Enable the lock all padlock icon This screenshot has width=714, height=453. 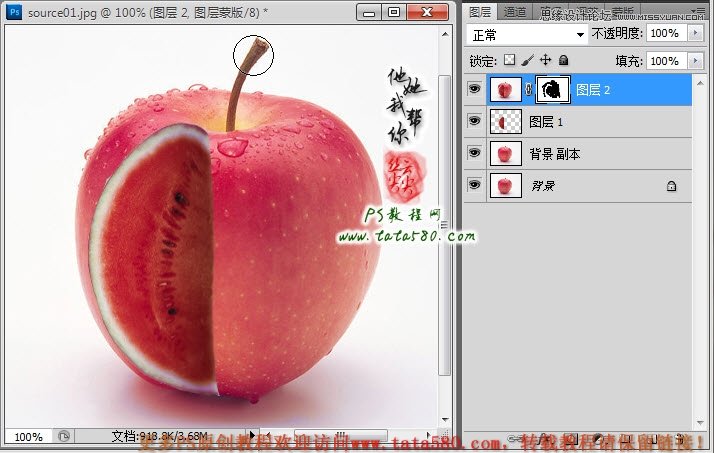pos(564,60)
